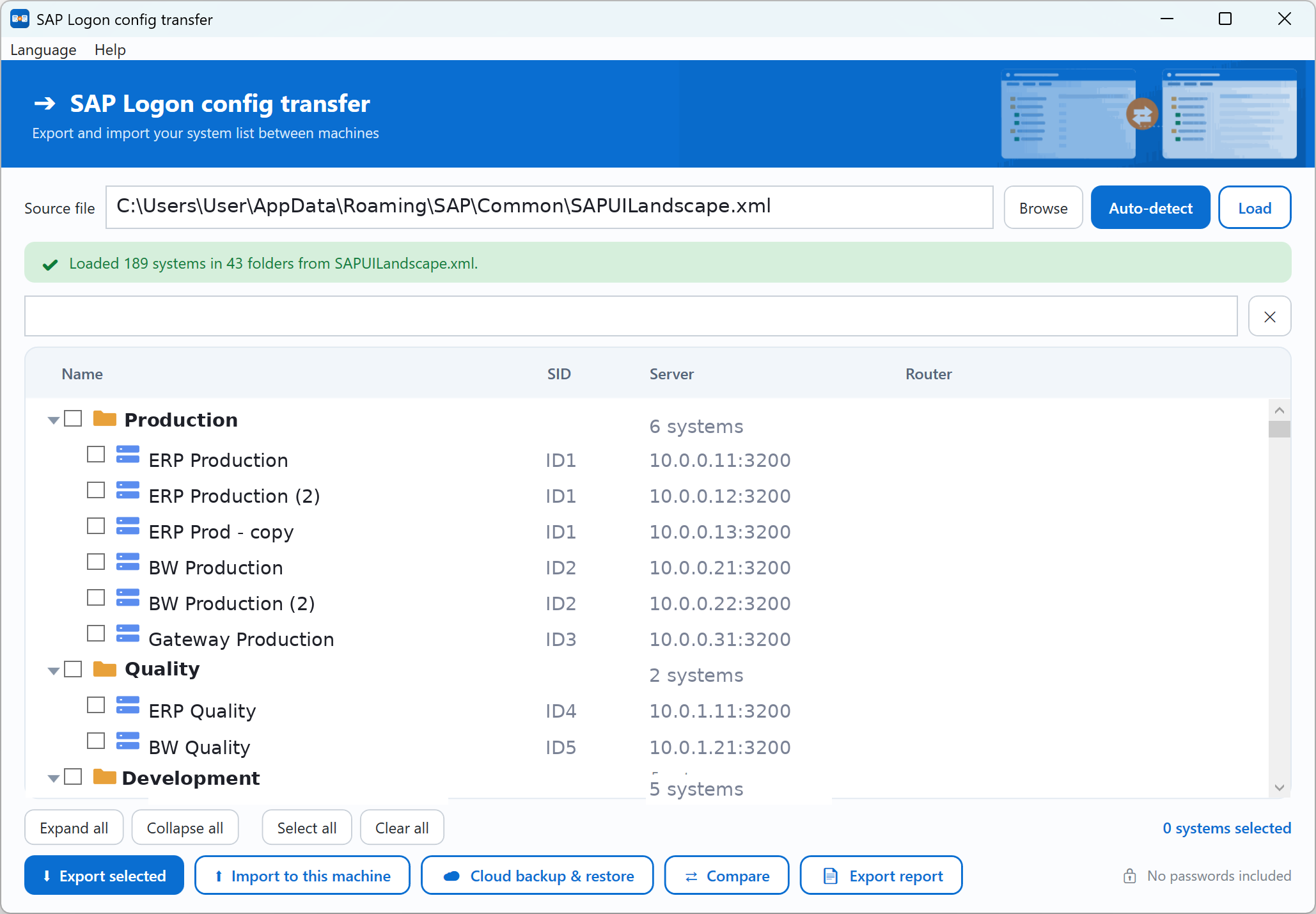Check the Production folder checkbox
This screenshot has height=914, width=1316.
pos(74,419)
